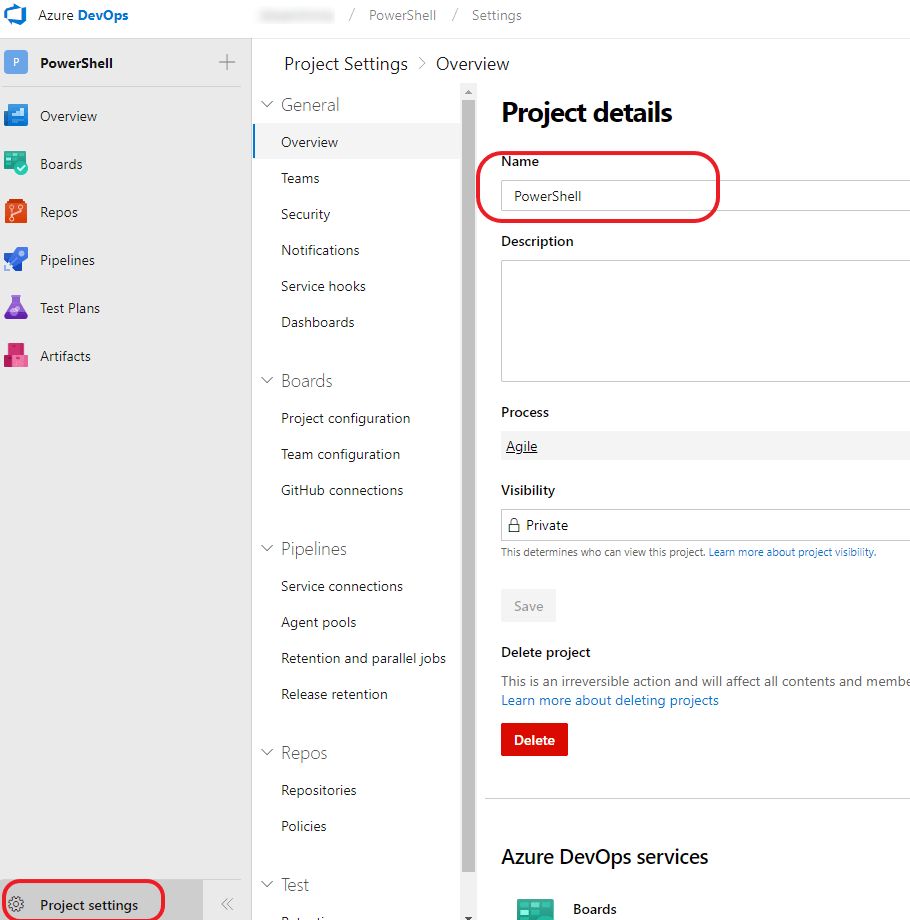Open Service hooks settings page
The width and height of the screenshot is (910, 920).
pos(323,286)
